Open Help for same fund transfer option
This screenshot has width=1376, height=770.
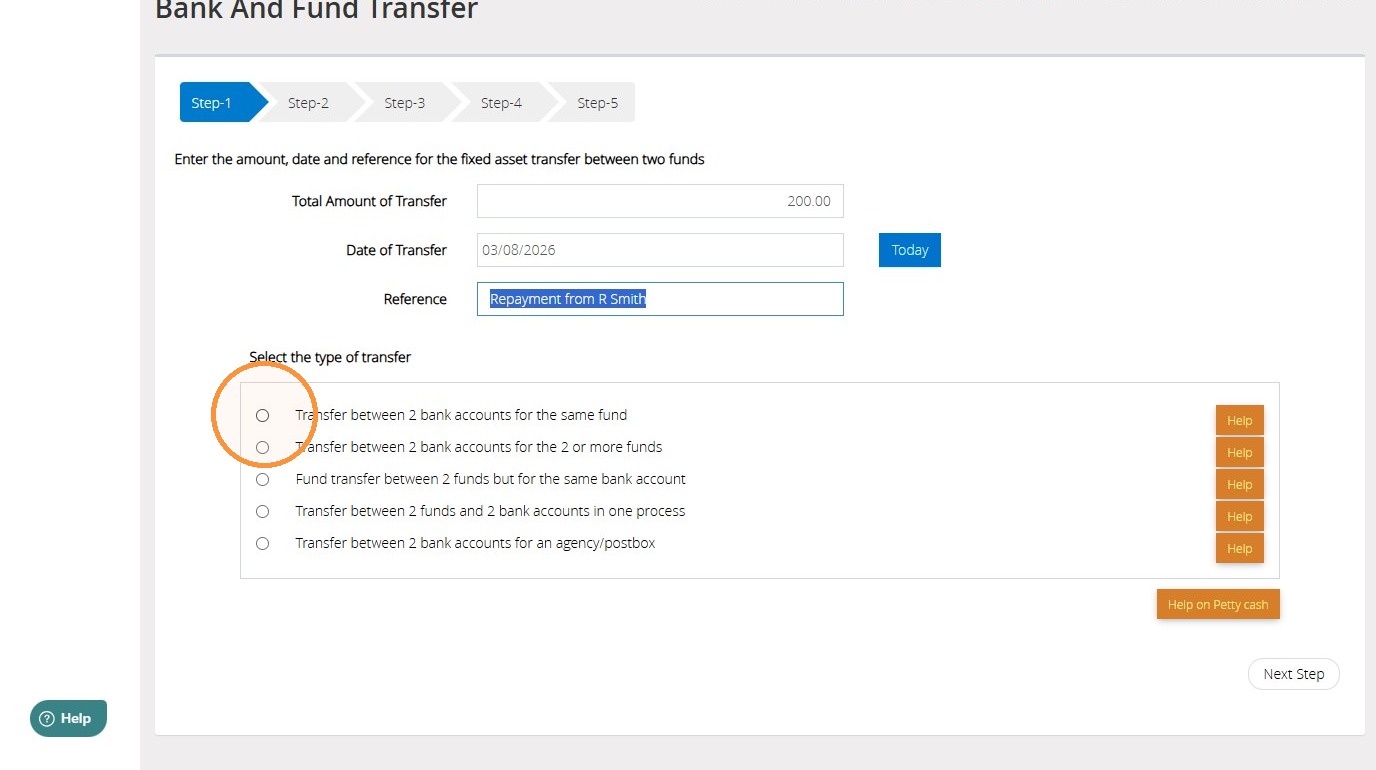pos(1240,420)
